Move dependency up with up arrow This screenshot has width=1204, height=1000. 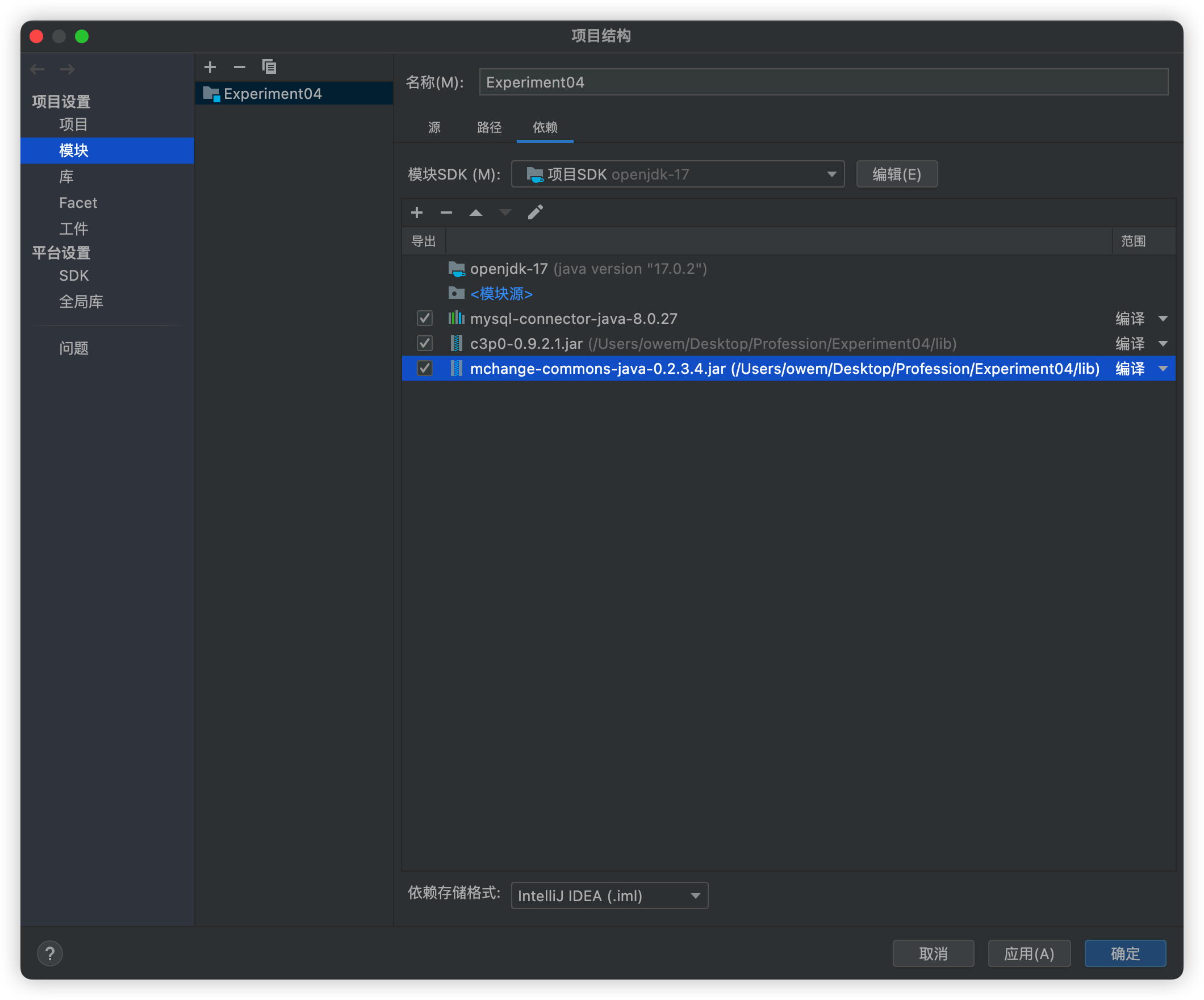[476, 213]
